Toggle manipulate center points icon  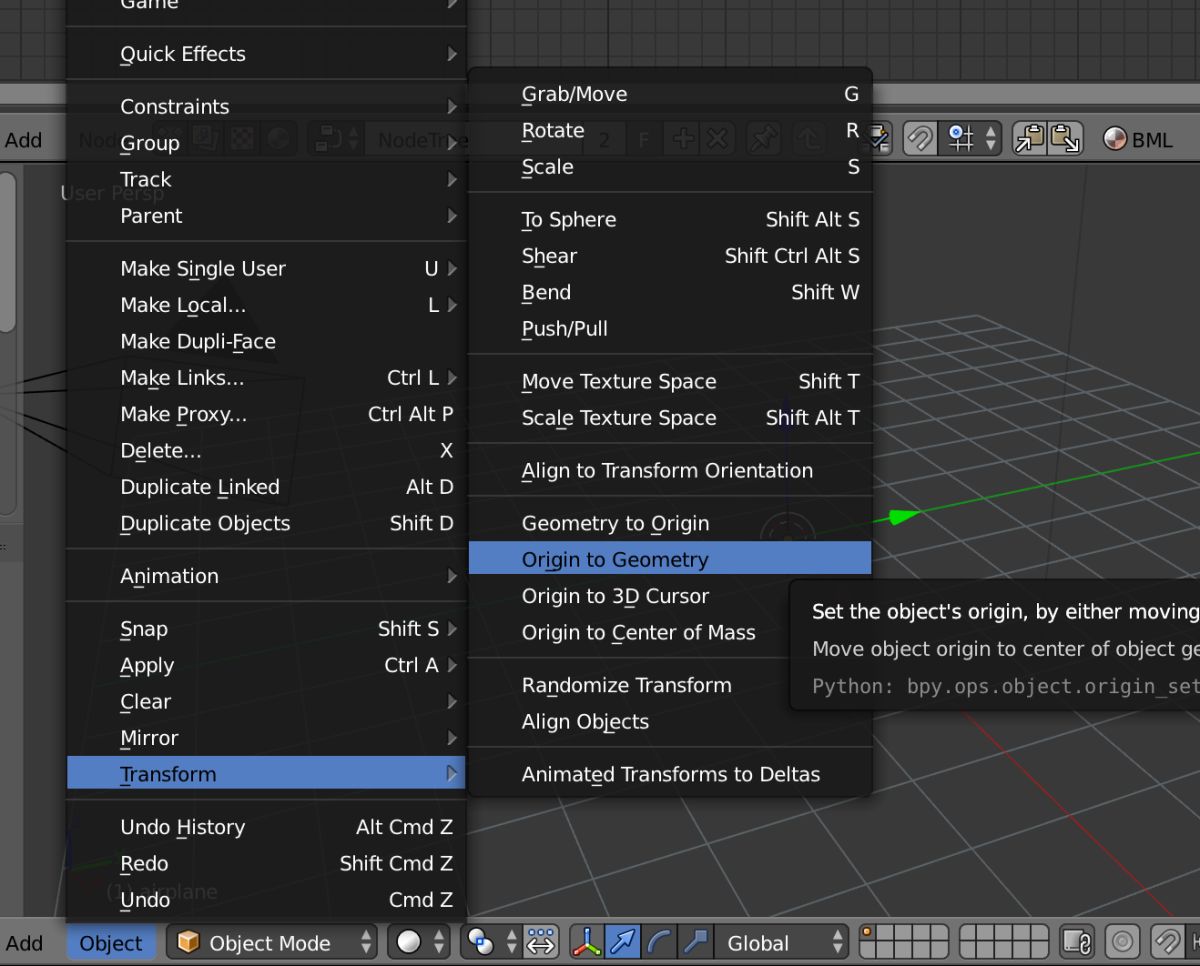click(541, 943)
